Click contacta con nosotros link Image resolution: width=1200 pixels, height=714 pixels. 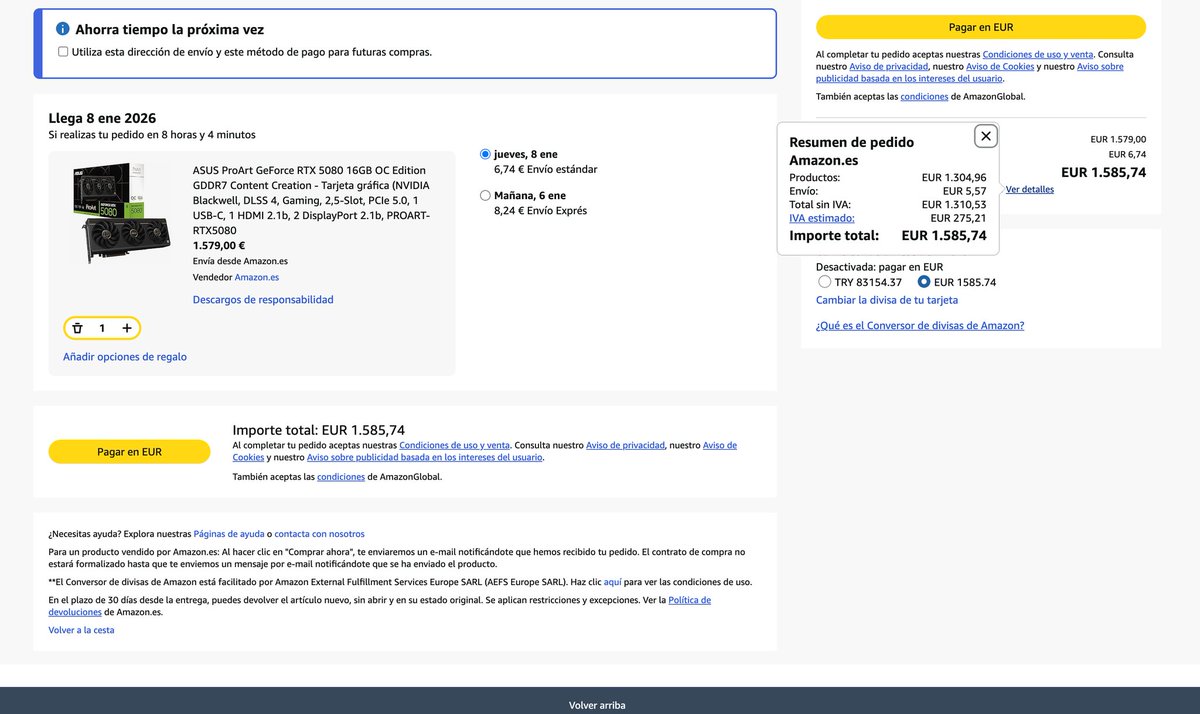pyautogui.click(x=319, y=534)
